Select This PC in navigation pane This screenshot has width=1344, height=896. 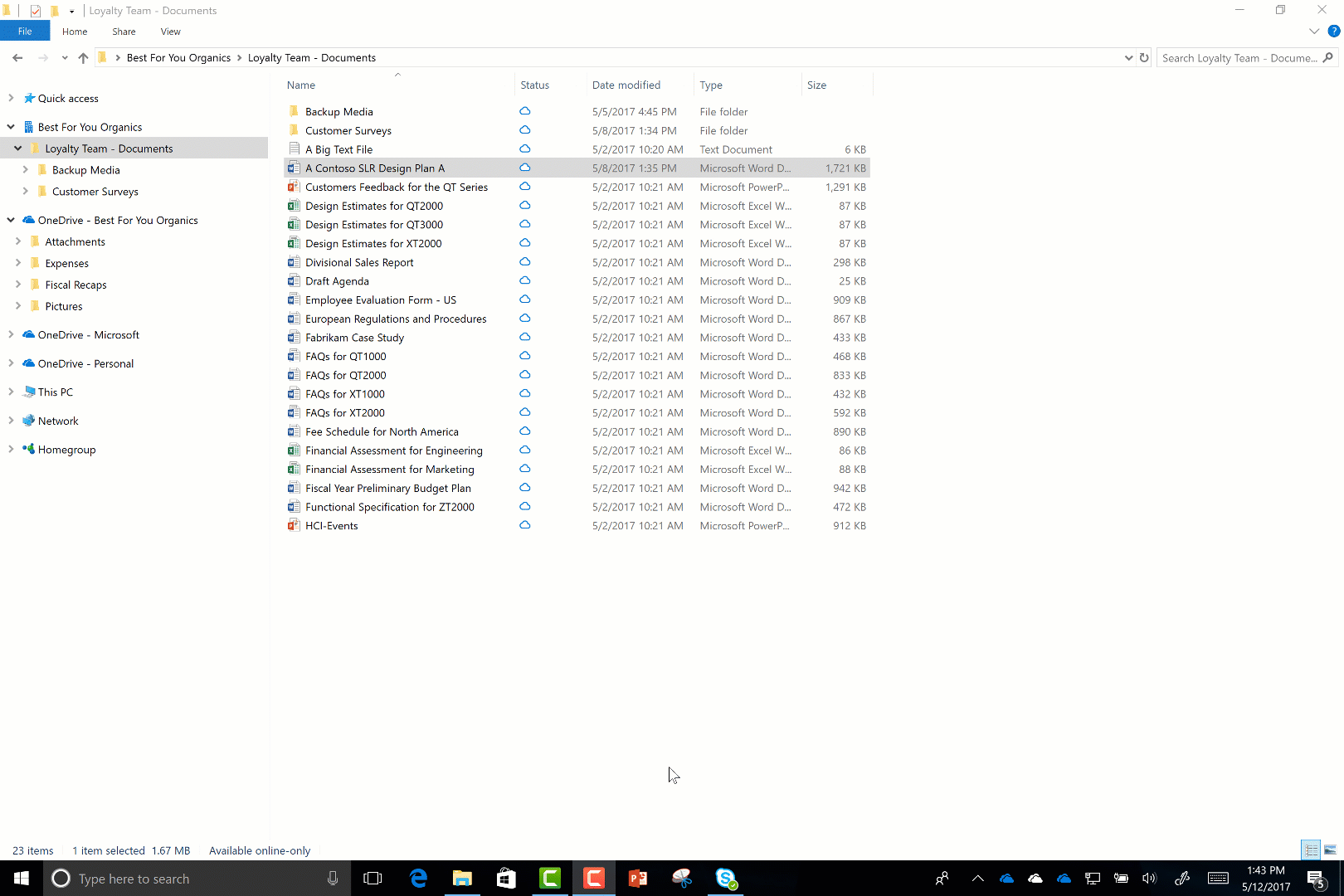(x=55, y=392)
